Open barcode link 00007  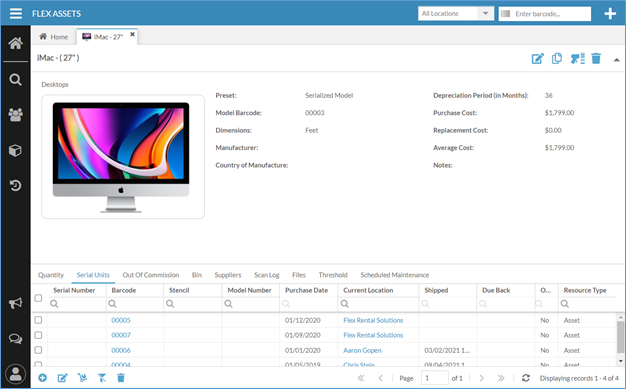click(x=121, y=335)
